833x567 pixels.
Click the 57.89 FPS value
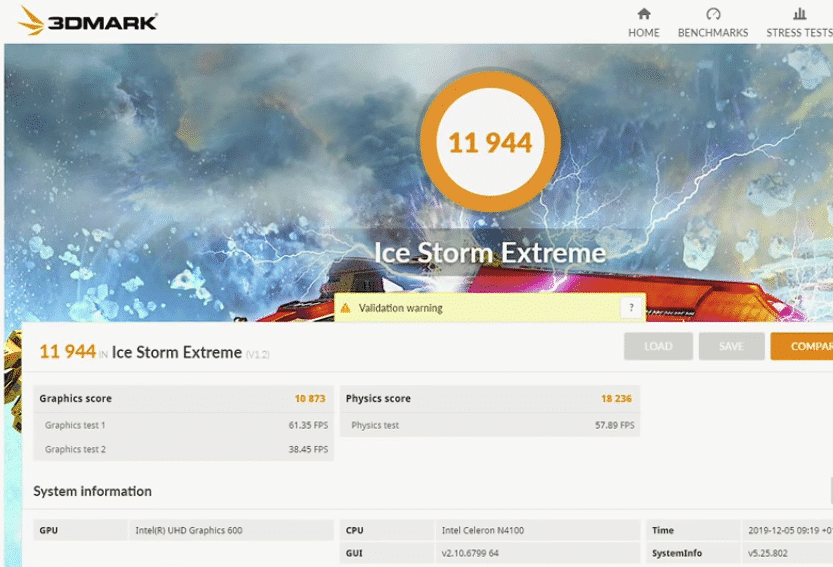(615, 425)
